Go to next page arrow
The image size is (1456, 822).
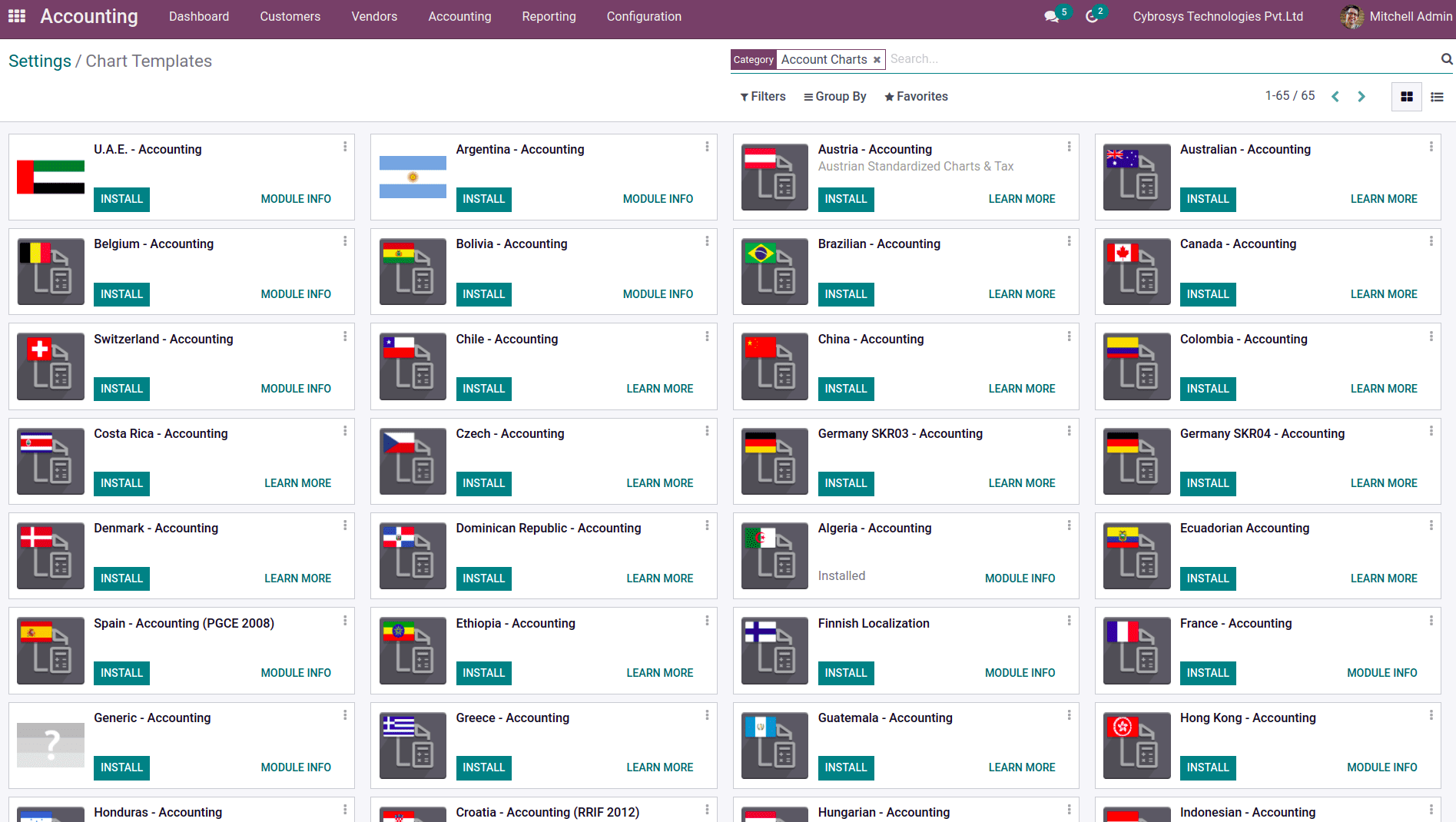pyautogui.click(x=1361, y=97)
